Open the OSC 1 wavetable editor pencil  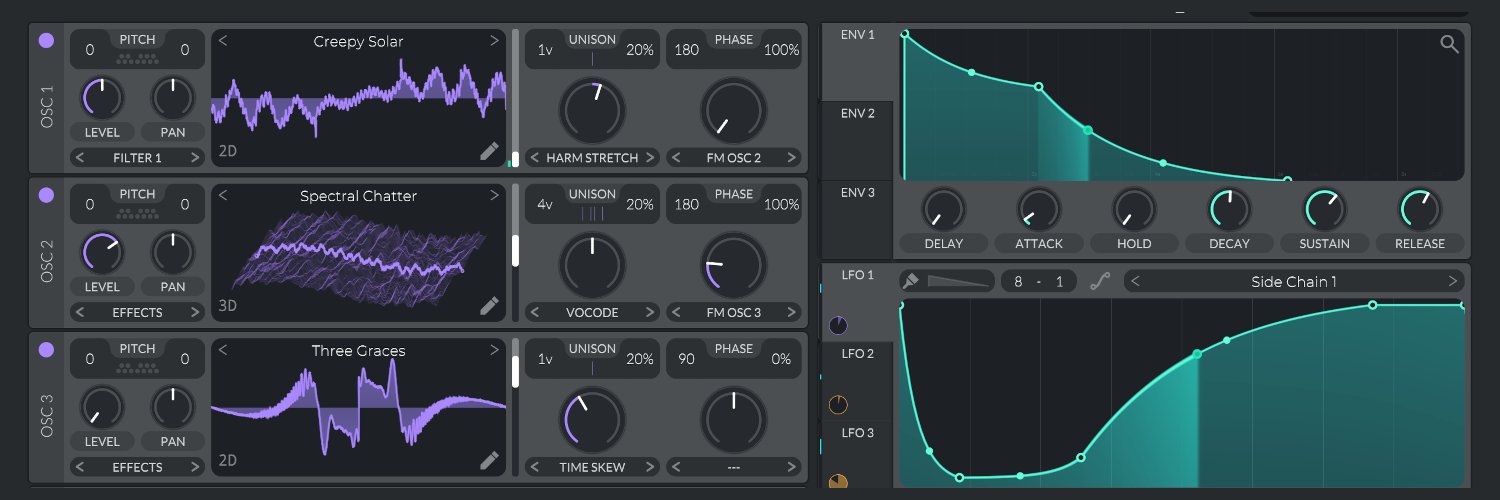[488, 151]
